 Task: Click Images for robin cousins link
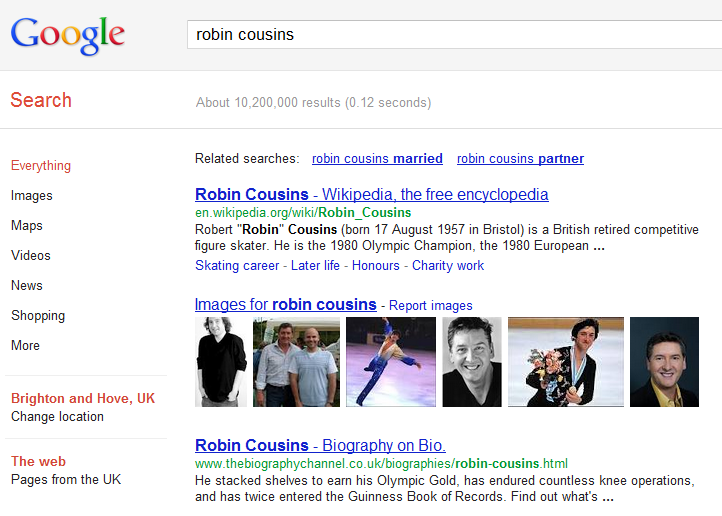(x=285, y=304)
